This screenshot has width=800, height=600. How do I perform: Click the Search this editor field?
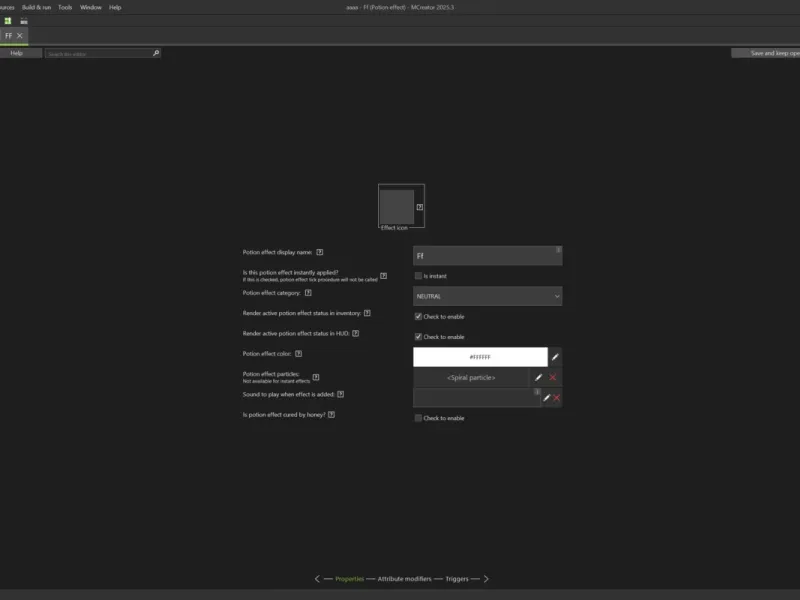(99, 54)
